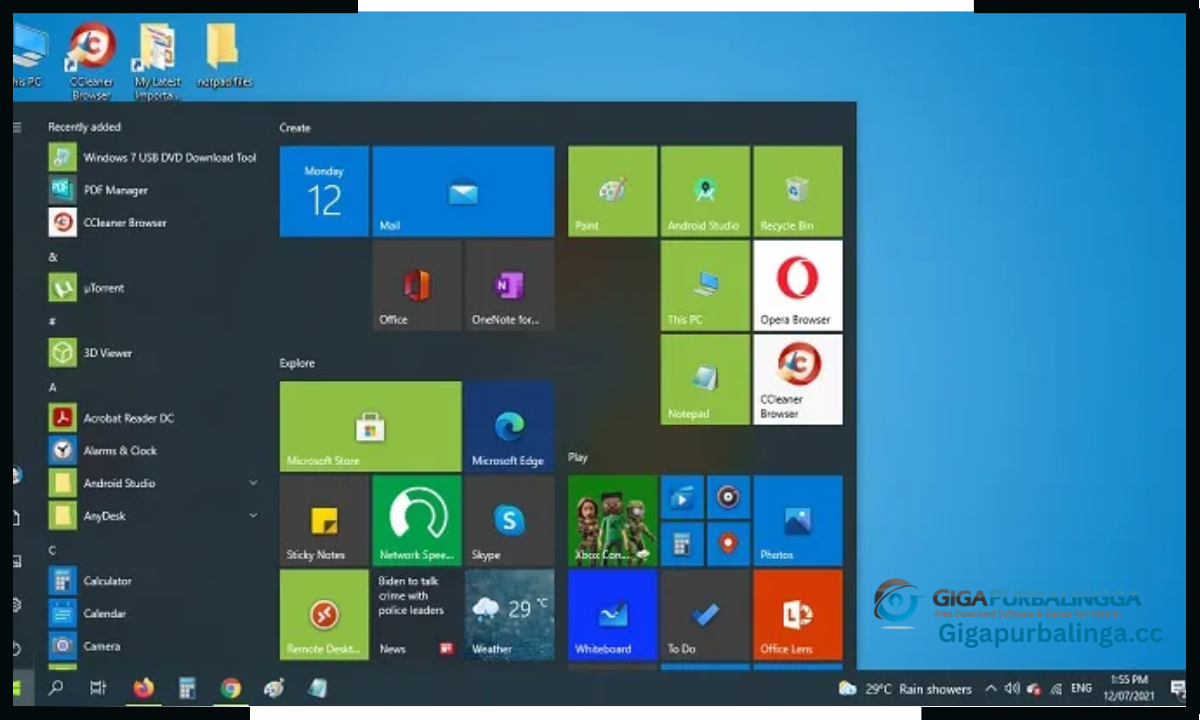Open the Xbox Console Companion tile

pyautogui.click(x=613, y=520)
